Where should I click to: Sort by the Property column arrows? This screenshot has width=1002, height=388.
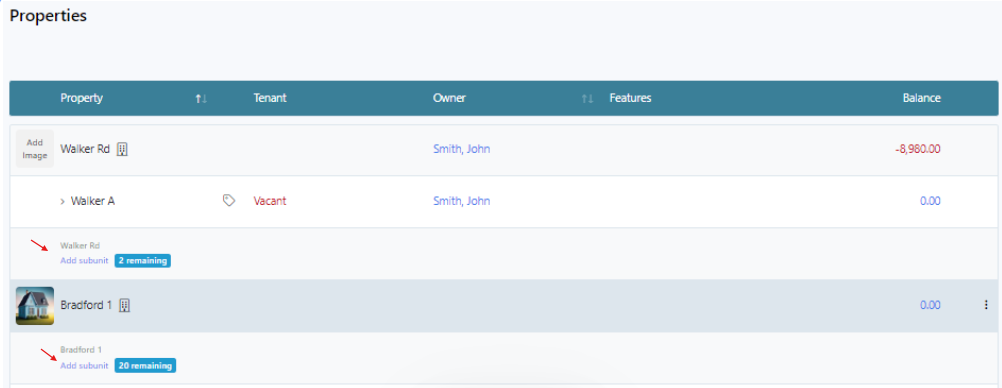point(201,98)
